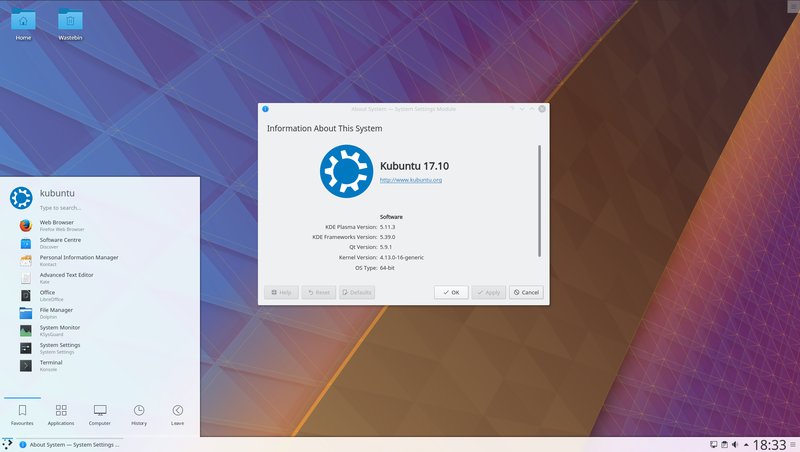
Task: Switch to Leave tab in launcher
Action: (178, 415)
